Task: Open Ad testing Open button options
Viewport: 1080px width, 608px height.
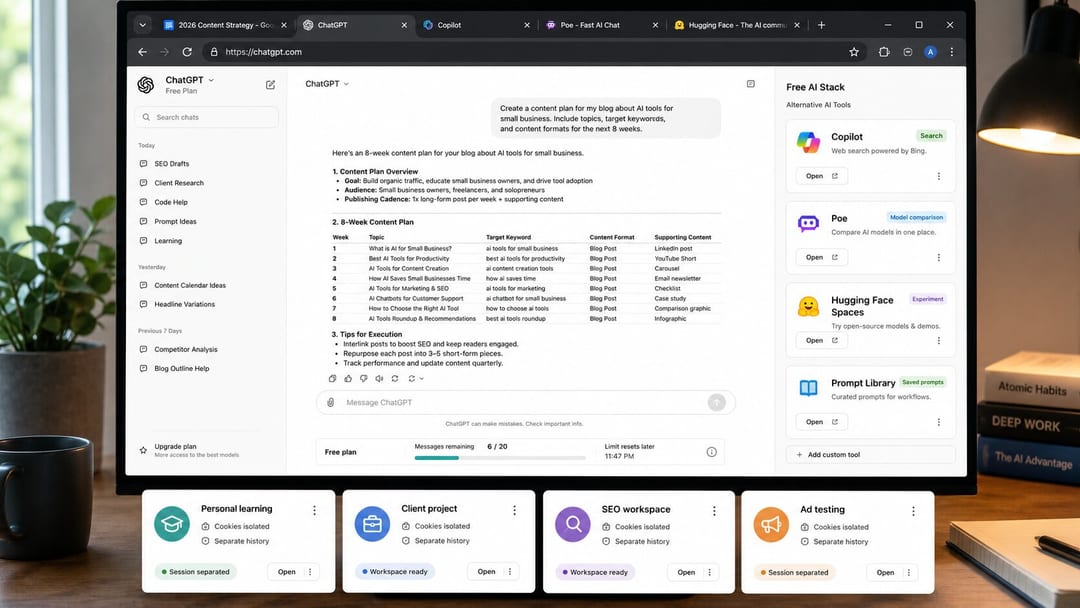Action: (908, 572)
